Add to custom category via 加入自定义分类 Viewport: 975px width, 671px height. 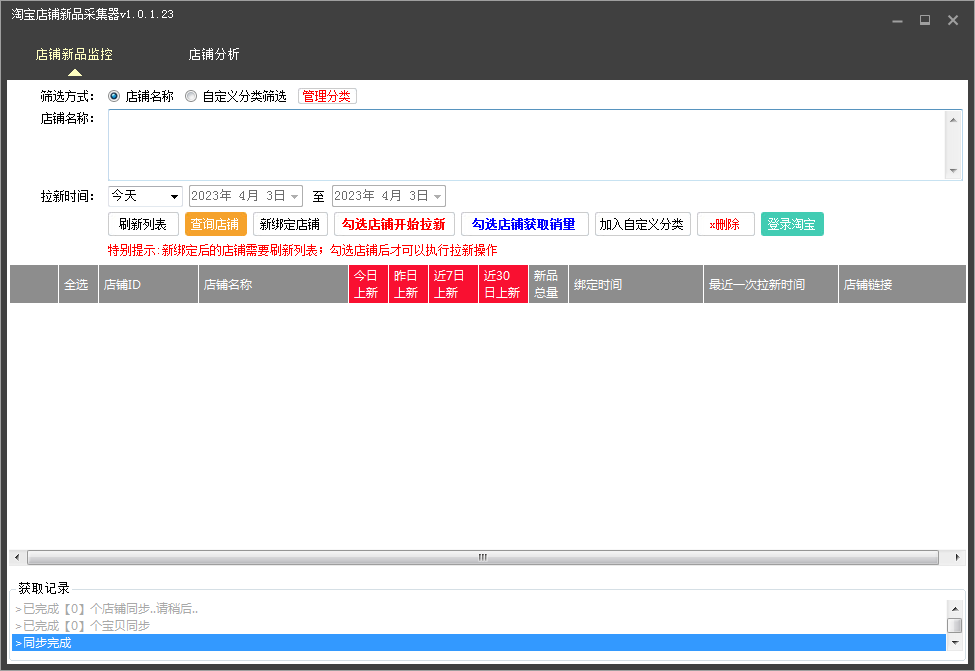(x=642, y=224)
